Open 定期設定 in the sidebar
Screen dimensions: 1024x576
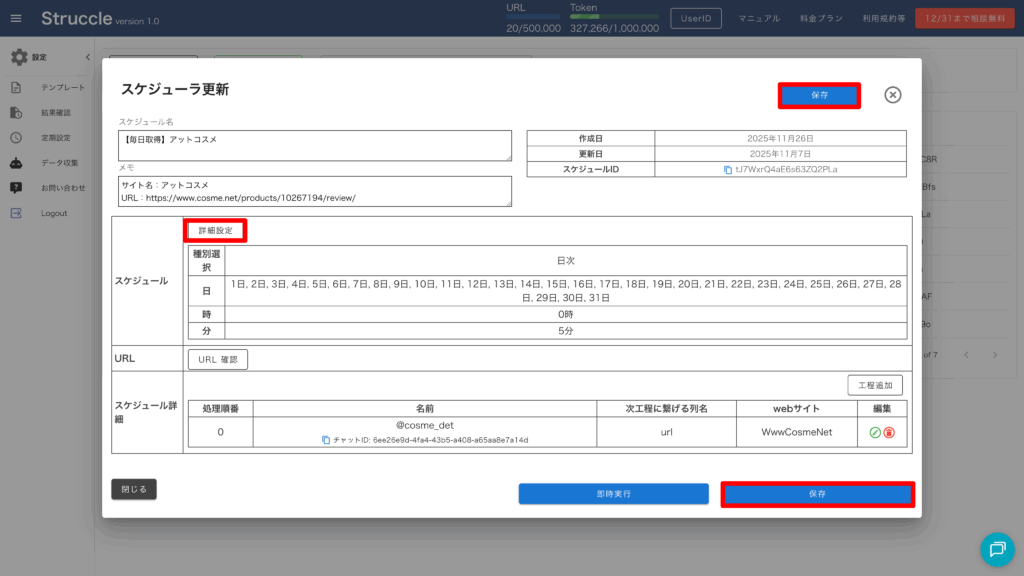coord(55,138)
